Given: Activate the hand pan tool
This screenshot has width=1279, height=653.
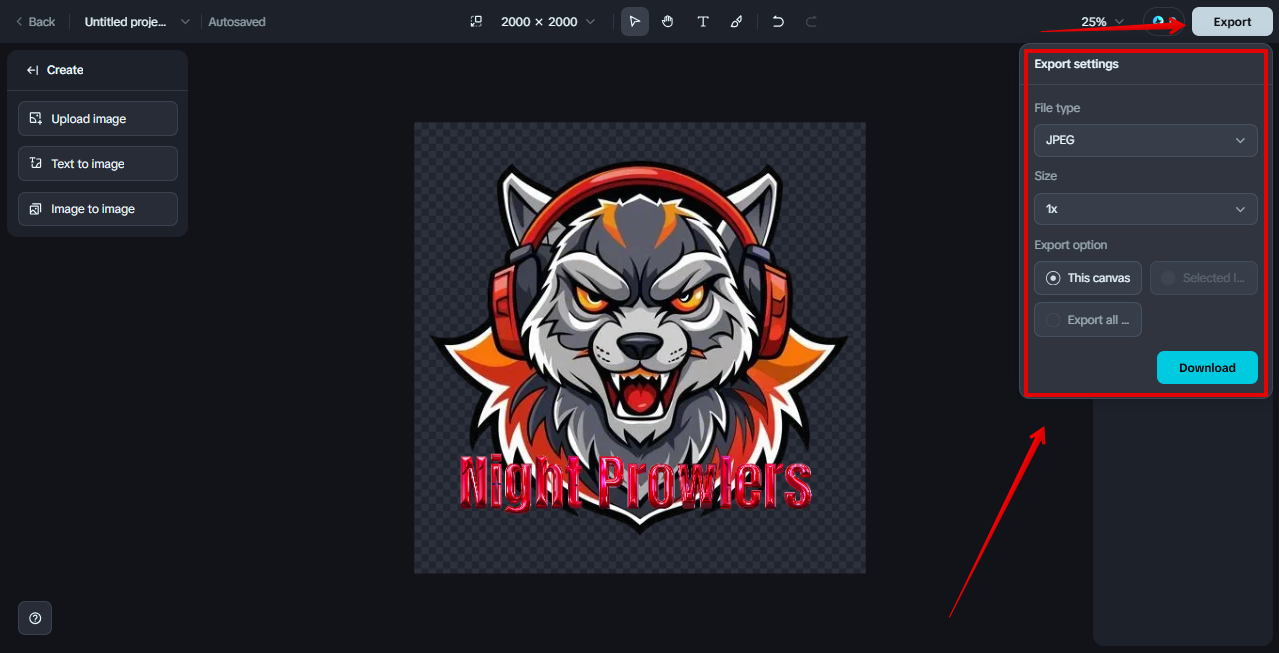Looking at the screenshot, I should (x=668, y=21).
